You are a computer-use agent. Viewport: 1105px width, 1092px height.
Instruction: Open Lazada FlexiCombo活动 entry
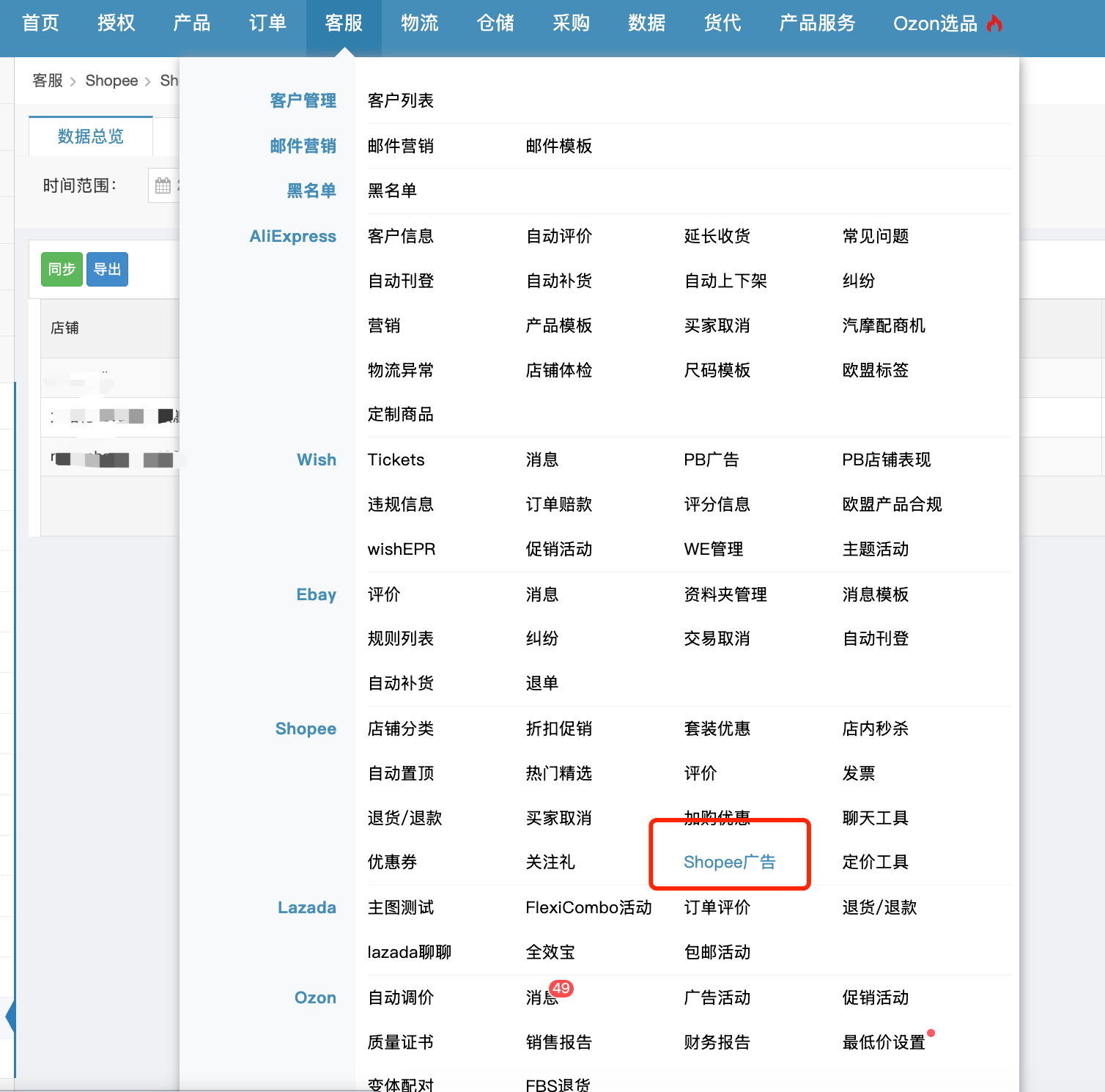(x=589, y=907)
